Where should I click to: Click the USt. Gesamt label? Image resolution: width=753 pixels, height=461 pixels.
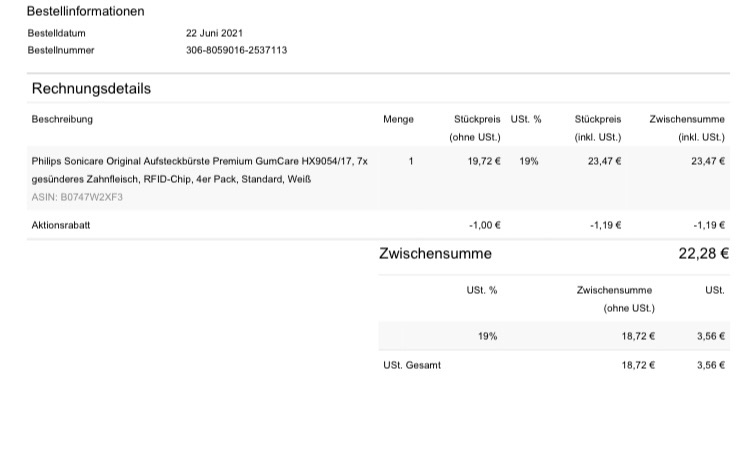point(412,365)
